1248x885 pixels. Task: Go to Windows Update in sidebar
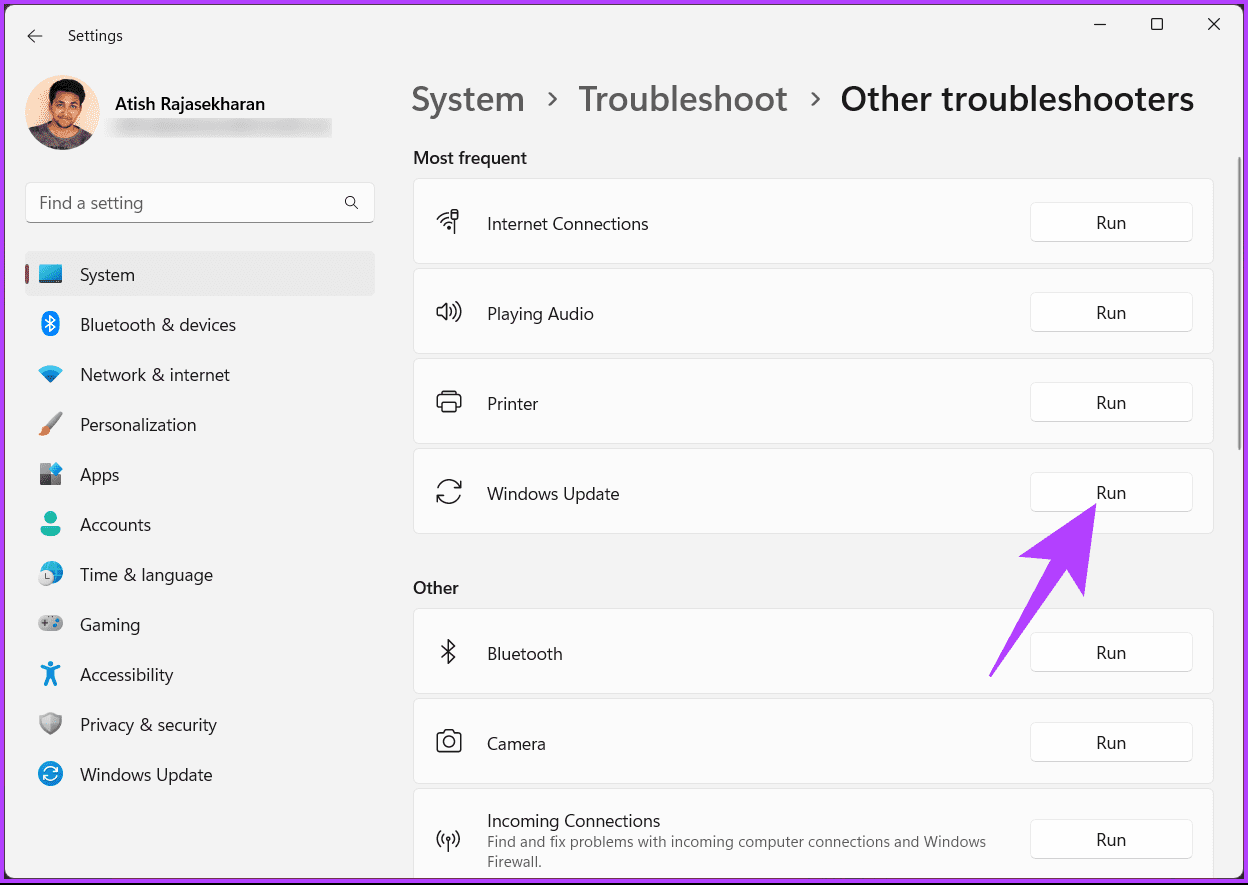[x=146, y=775]
